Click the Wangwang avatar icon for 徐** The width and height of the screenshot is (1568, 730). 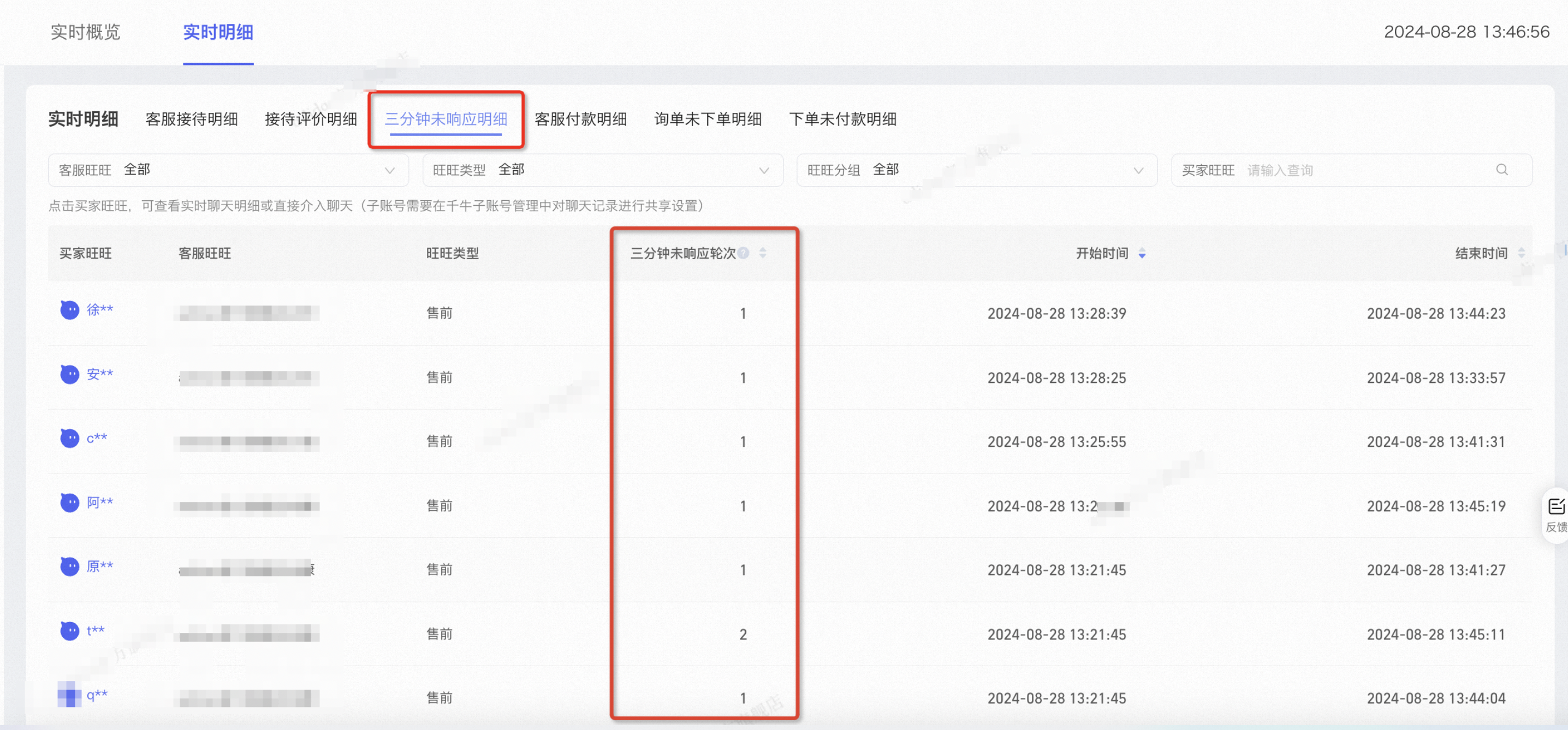click(x=69, y=310)
